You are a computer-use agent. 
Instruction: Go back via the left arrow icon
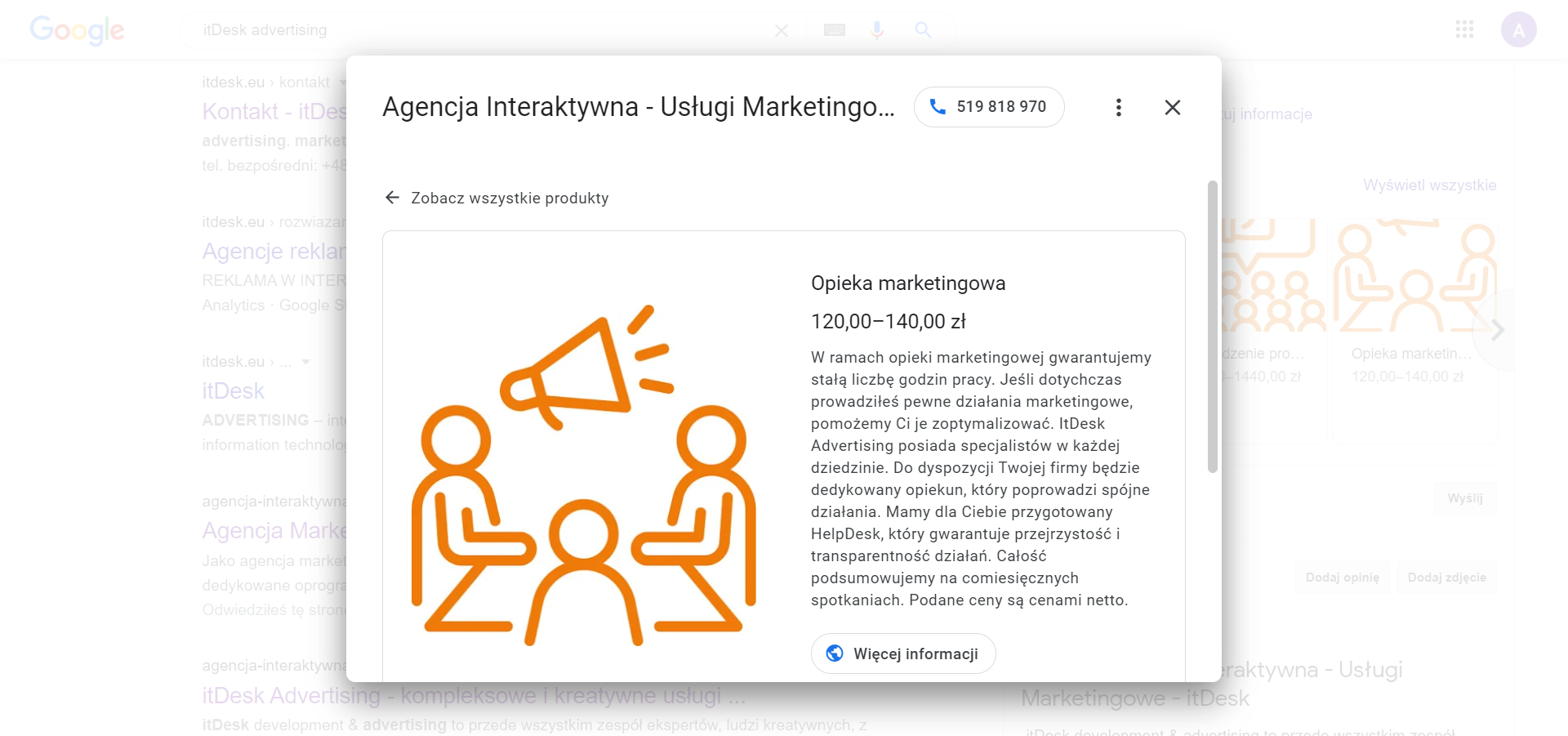pyautogui.click(x=392, y=198)
